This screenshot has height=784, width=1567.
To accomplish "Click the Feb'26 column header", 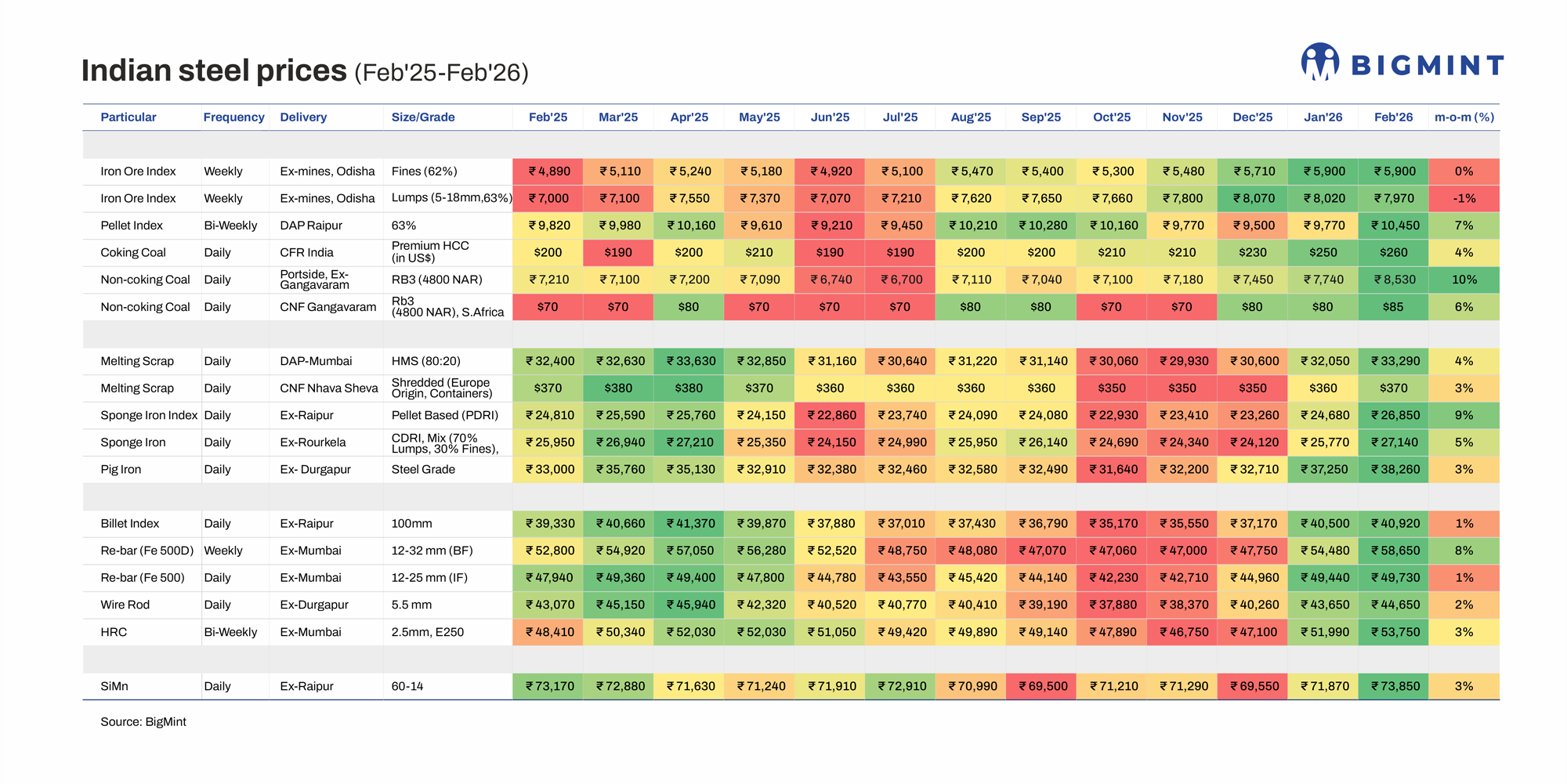I will tap(1393, 117).
